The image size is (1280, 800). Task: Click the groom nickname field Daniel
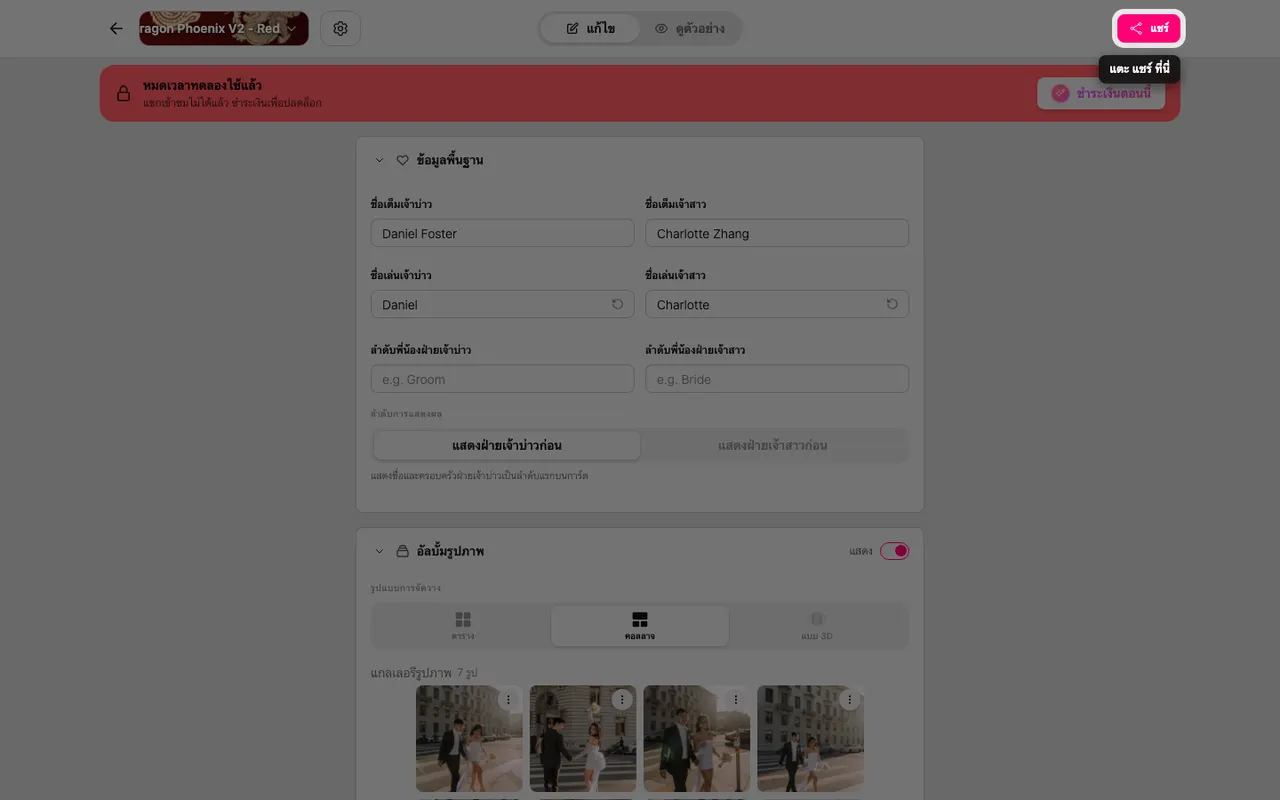click(502, 304)
